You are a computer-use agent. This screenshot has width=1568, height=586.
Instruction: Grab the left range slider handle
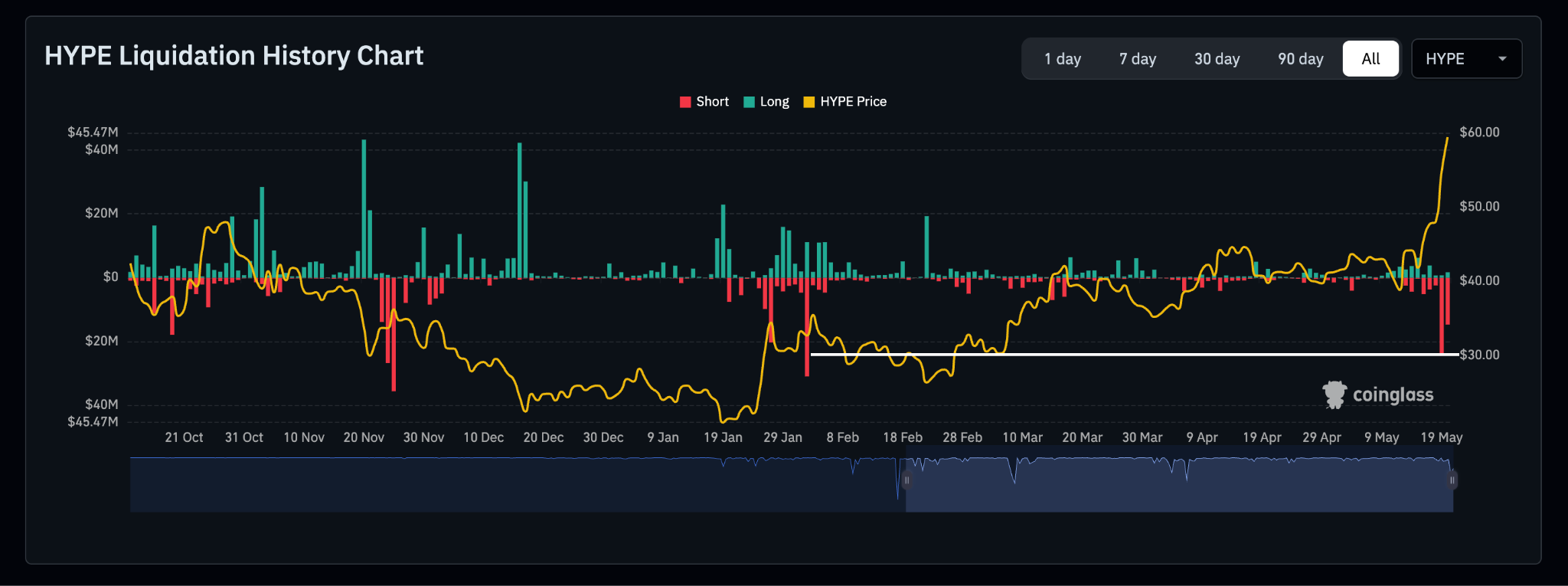(x=906, y=480)
